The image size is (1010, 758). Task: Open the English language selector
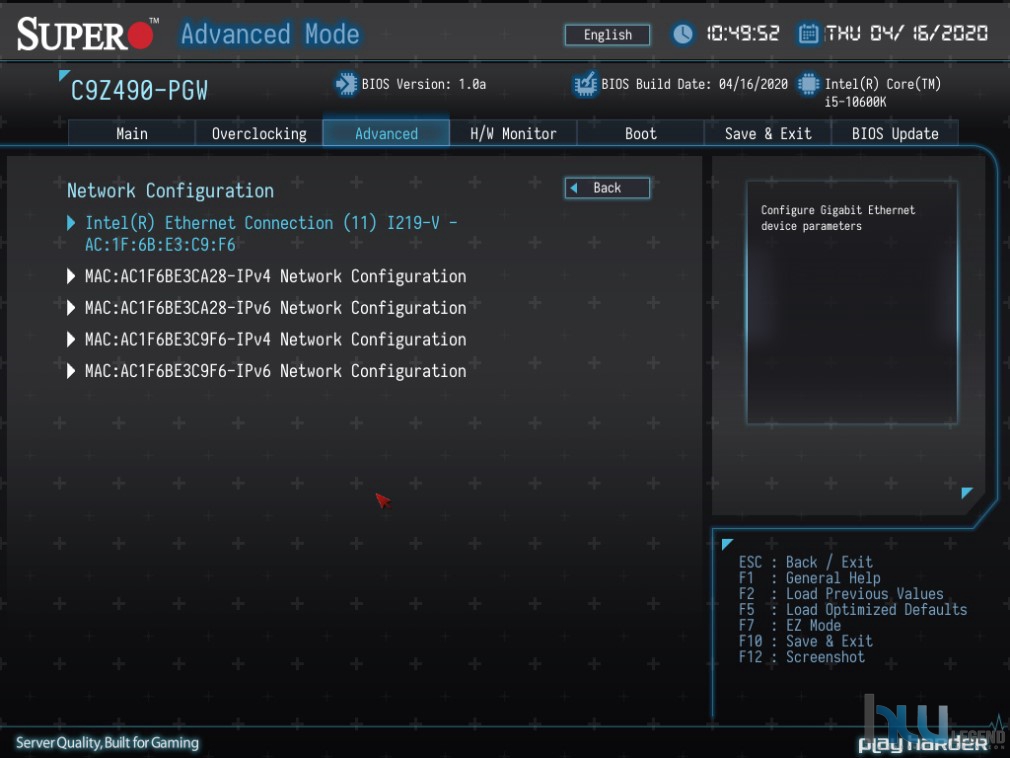click(x=607, y=35)
